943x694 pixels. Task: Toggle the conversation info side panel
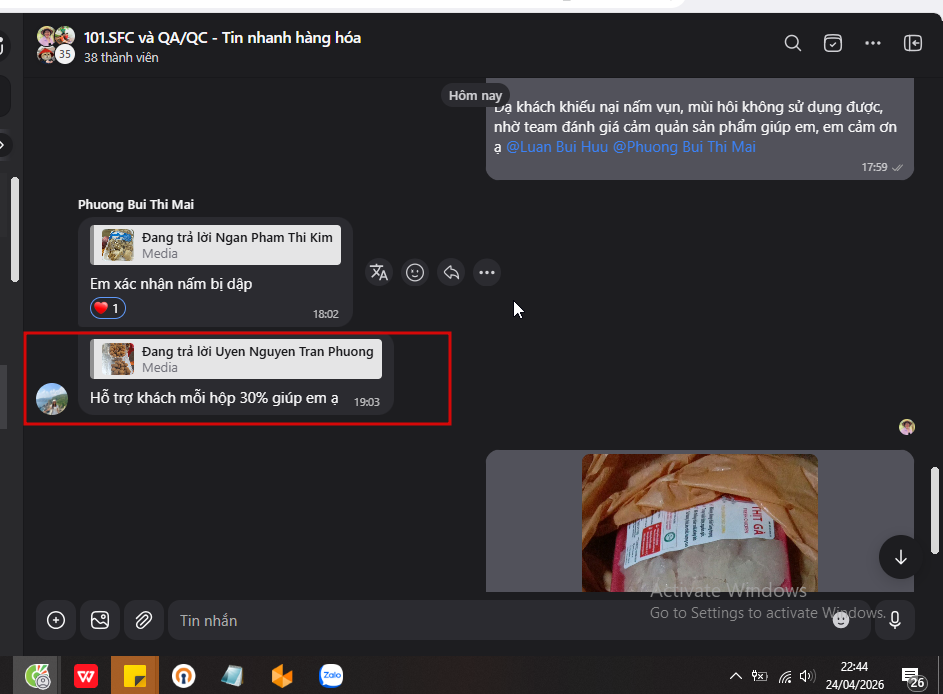point(912,43)
